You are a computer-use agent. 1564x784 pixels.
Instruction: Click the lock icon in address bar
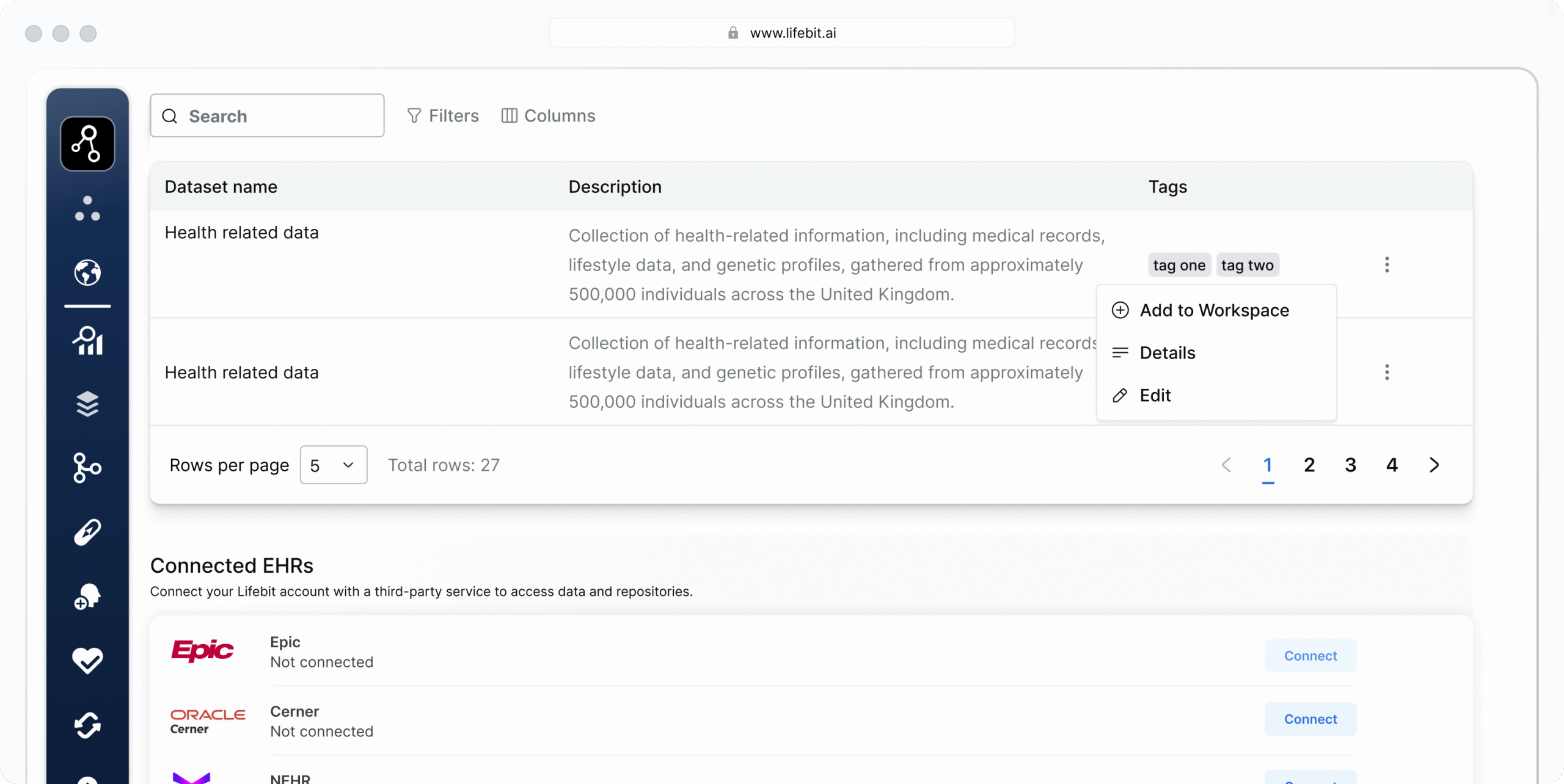coord(733,33)
